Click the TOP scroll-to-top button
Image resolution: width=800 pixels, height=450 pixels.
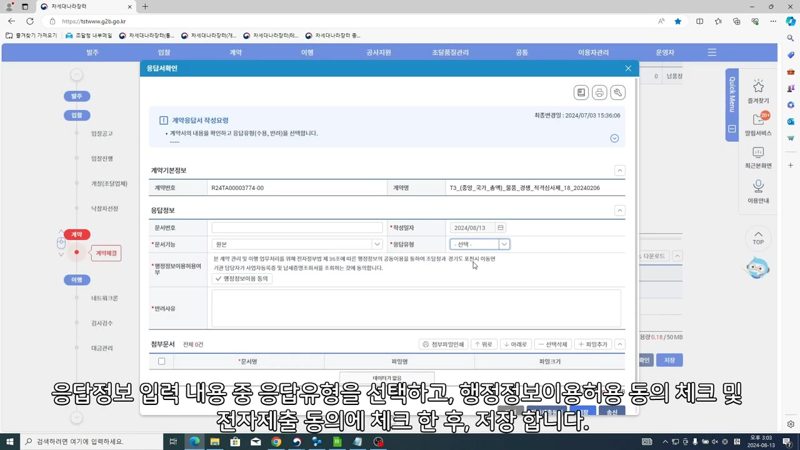[758, 238]
